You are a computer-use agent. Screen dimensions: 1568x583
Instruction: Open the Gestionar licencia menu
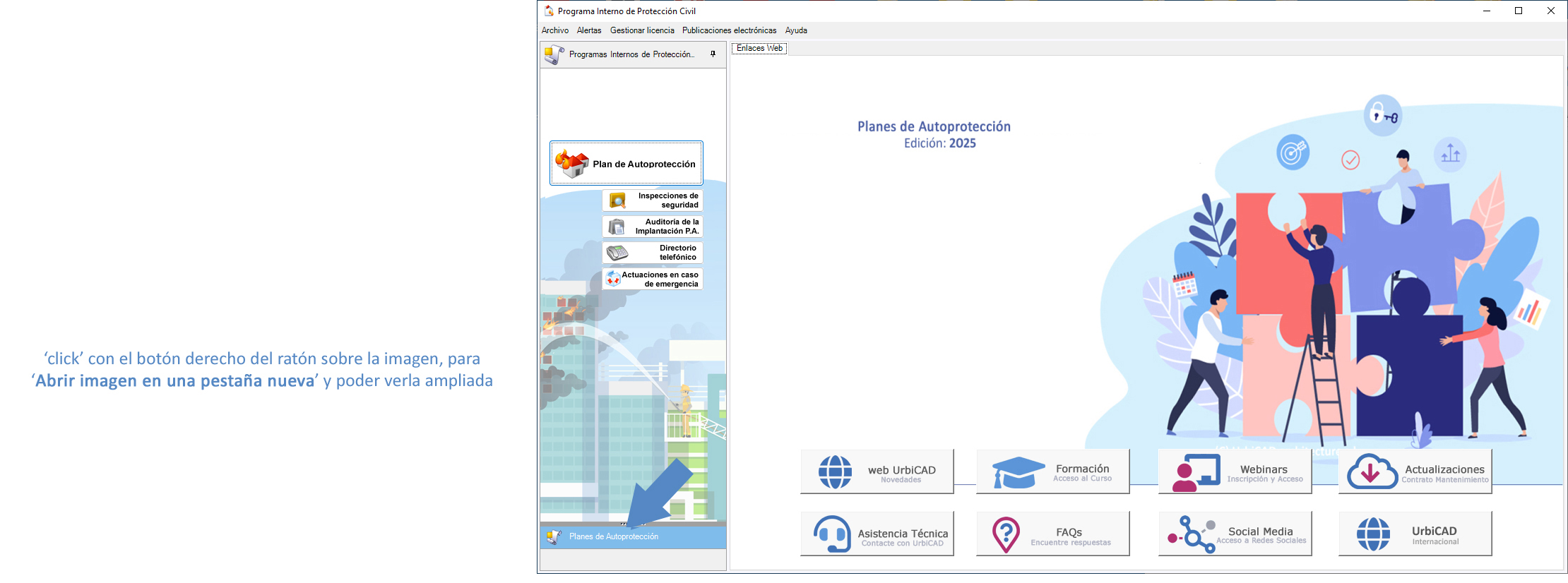[x=642, y=30]
